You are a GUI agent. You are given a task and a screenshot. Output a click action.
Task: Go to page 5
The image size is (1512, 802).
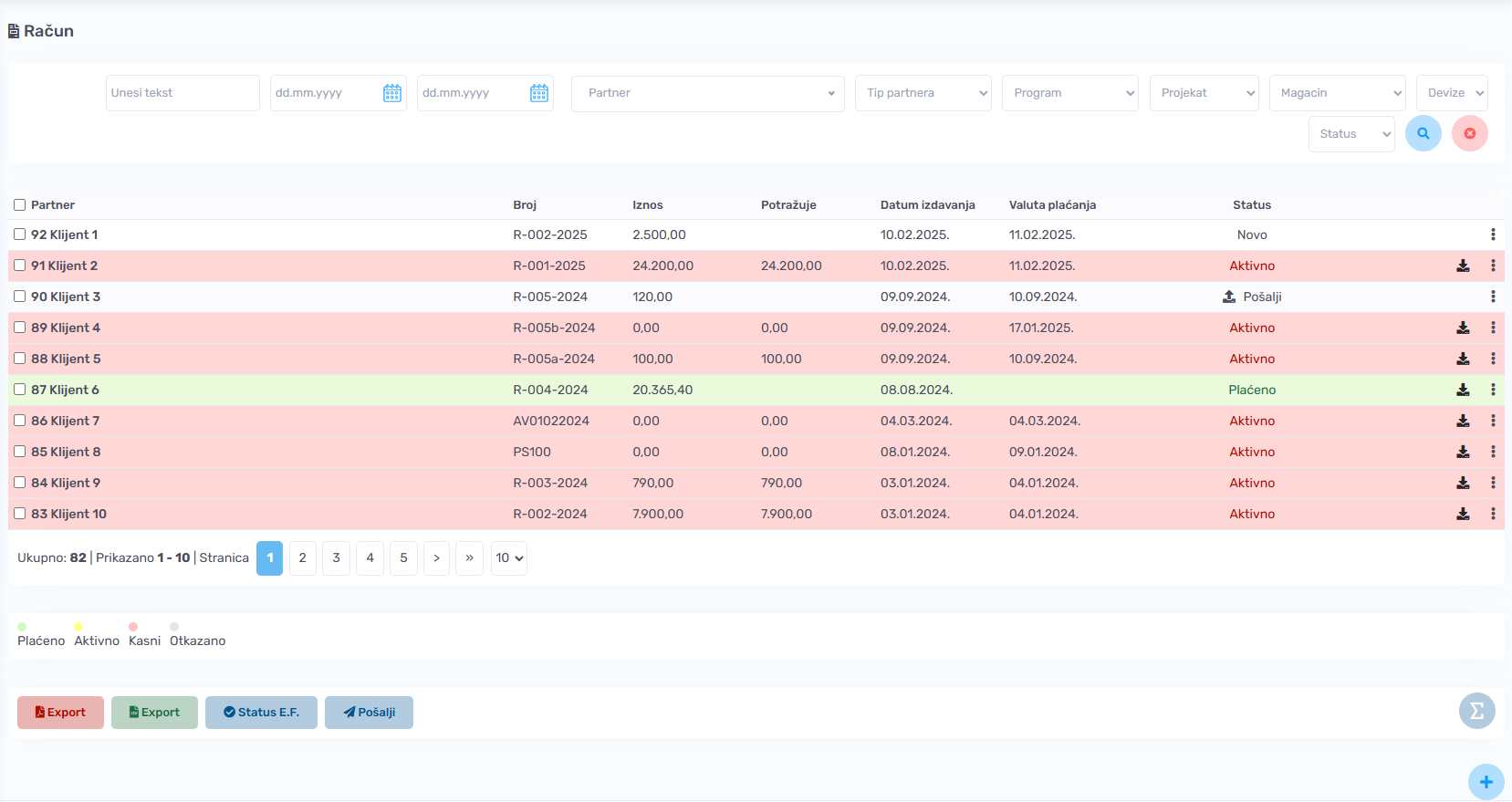tap(404, 558)
